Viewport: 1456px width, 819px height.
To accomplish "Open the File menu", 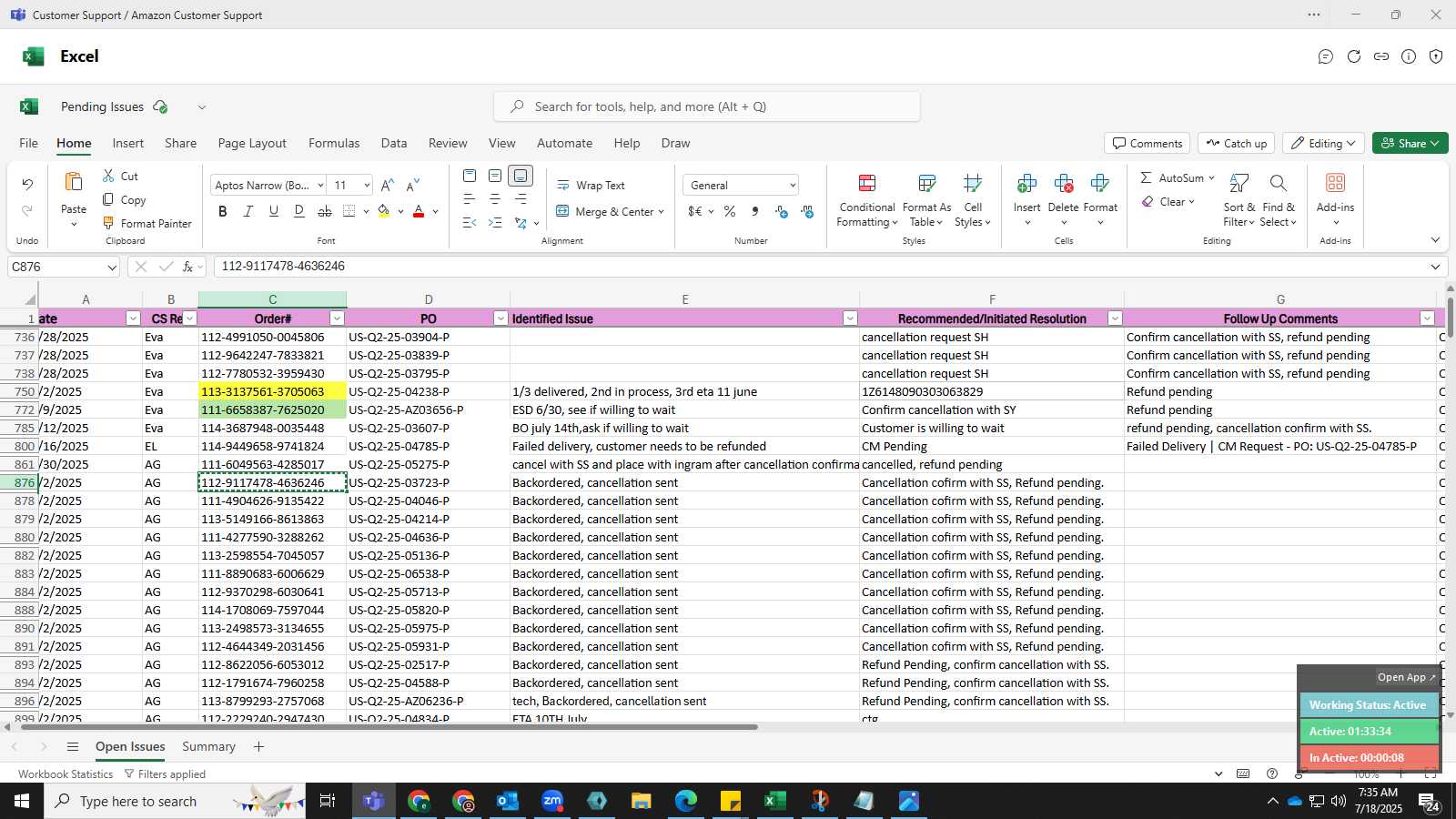I will pos(28,143).
